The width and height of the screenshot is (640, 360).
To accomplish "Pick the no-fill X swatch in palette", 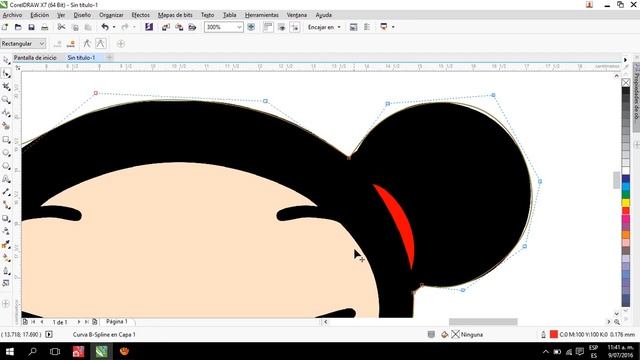I will 626,83.
